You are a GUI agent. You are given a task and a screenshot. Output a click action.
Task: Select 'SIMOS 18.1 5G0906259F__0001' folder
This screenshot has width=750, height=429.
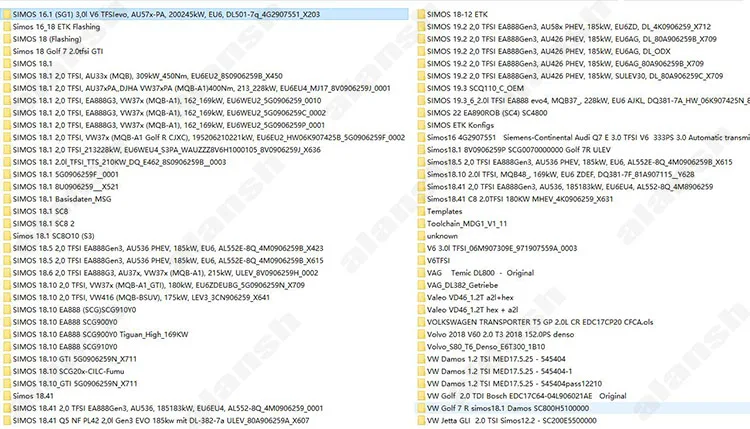(66, 175)
